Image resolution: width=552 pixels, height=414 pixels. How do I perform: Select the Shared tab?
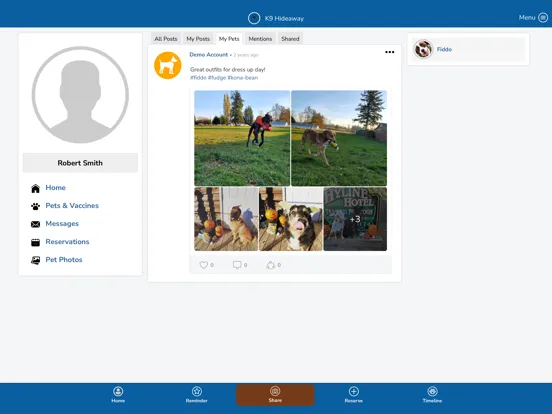(290, 39)
